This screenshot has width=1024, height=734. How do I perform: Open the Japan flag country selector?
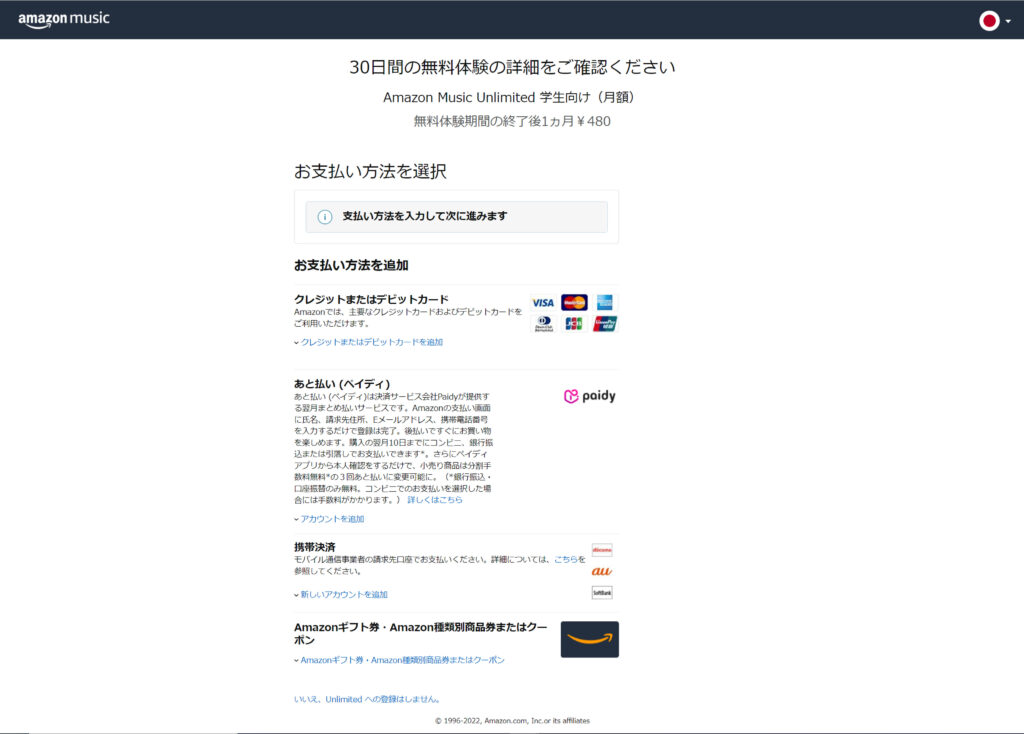click(995, 21)
